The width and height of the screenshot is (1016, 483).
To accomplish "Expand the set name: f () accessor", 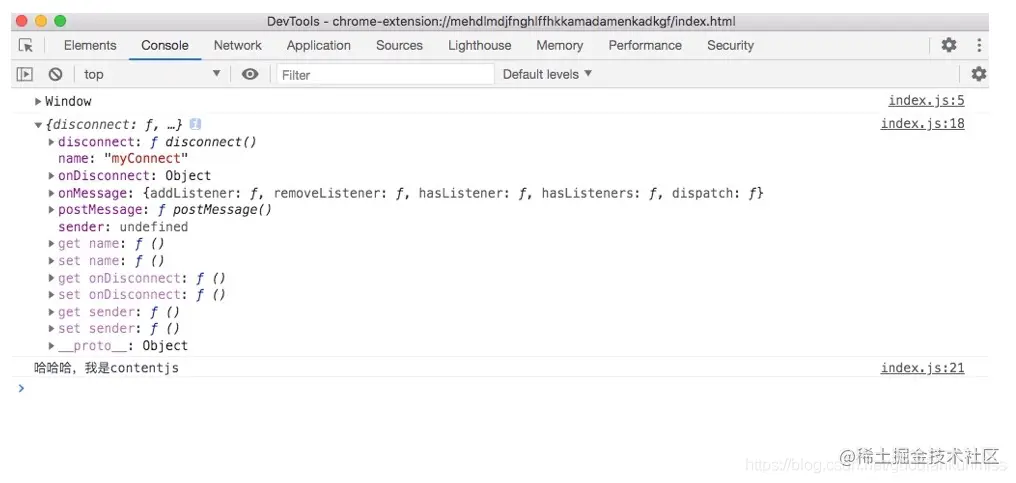I will point(52,261).
